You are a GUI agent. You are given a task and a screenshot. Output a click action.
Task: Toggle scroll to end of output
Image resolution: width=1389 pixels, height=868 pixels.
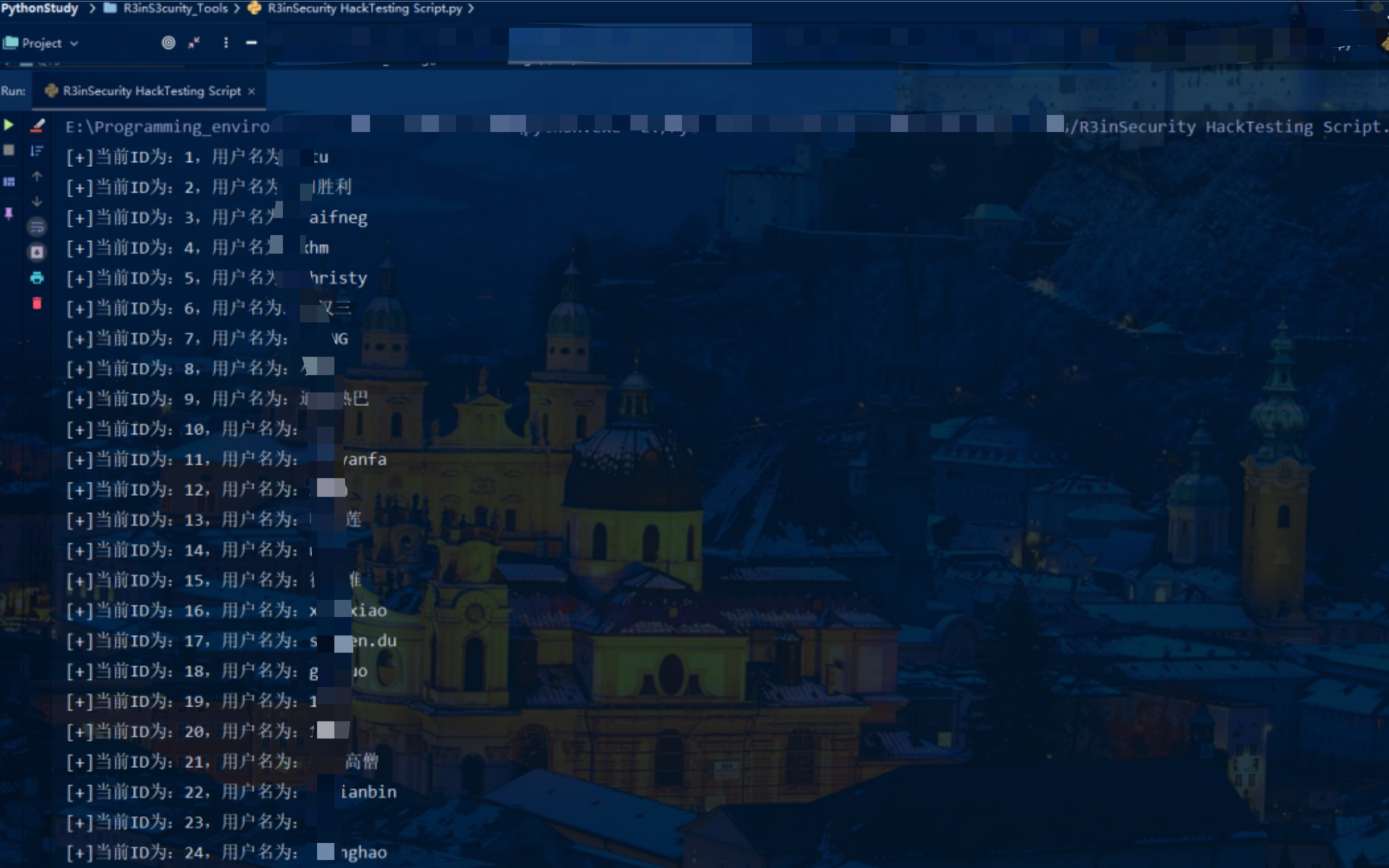pyautogui.click(x=37, y=252)
